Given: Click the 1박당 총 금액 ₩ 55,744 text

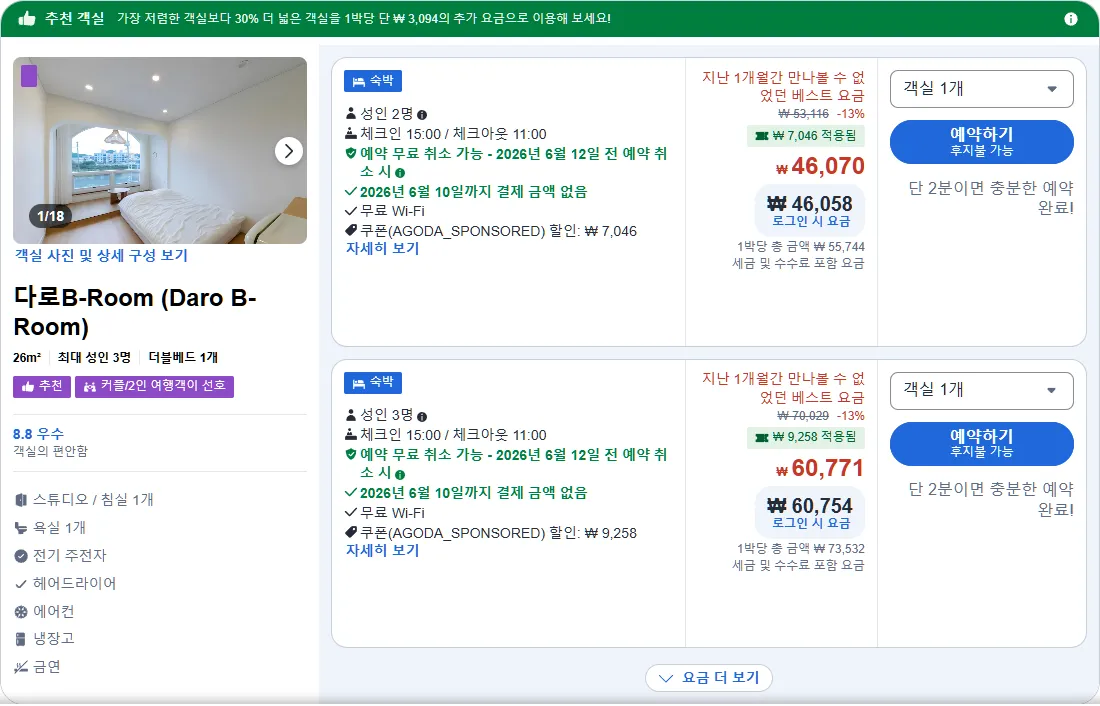Looking at the screenshot, I should (800, 247).
